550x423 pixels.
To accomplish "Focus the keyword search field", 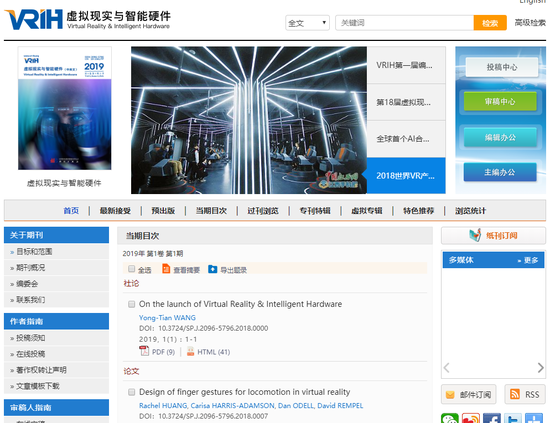I will tap(404, 23).
